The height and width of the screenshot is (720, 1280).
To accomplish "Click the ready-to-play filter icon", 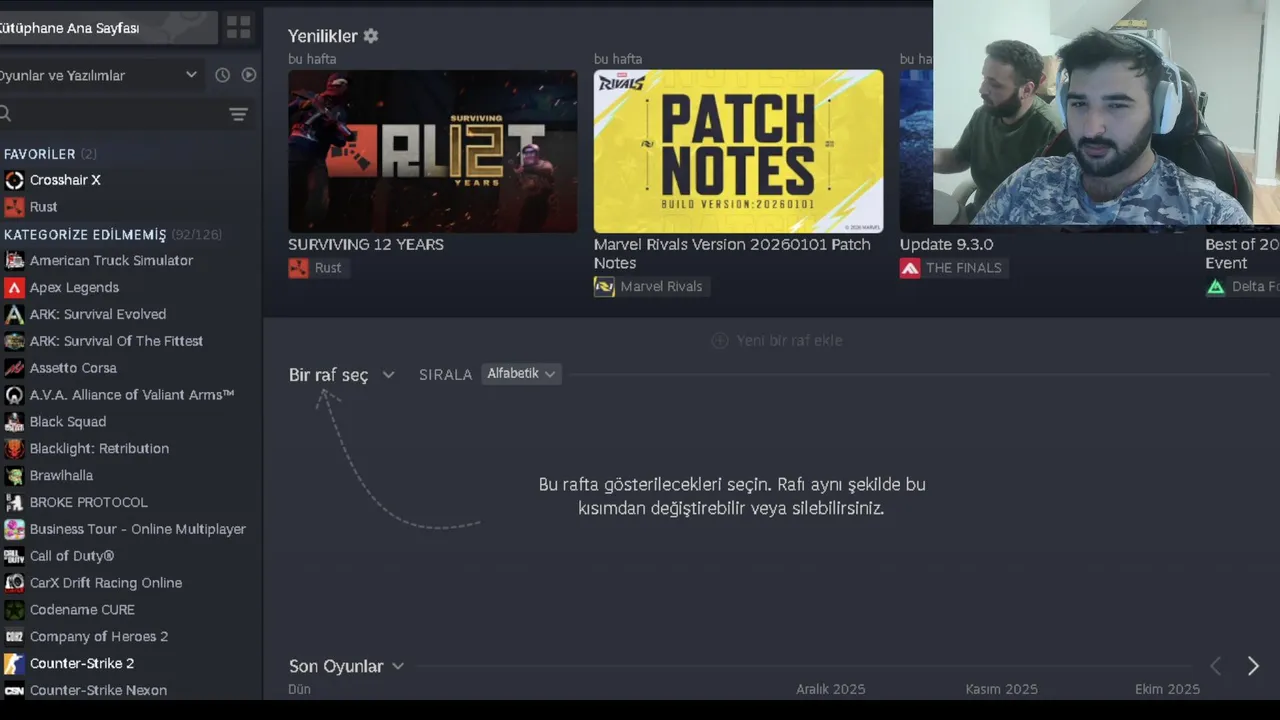I will point(249,75).
